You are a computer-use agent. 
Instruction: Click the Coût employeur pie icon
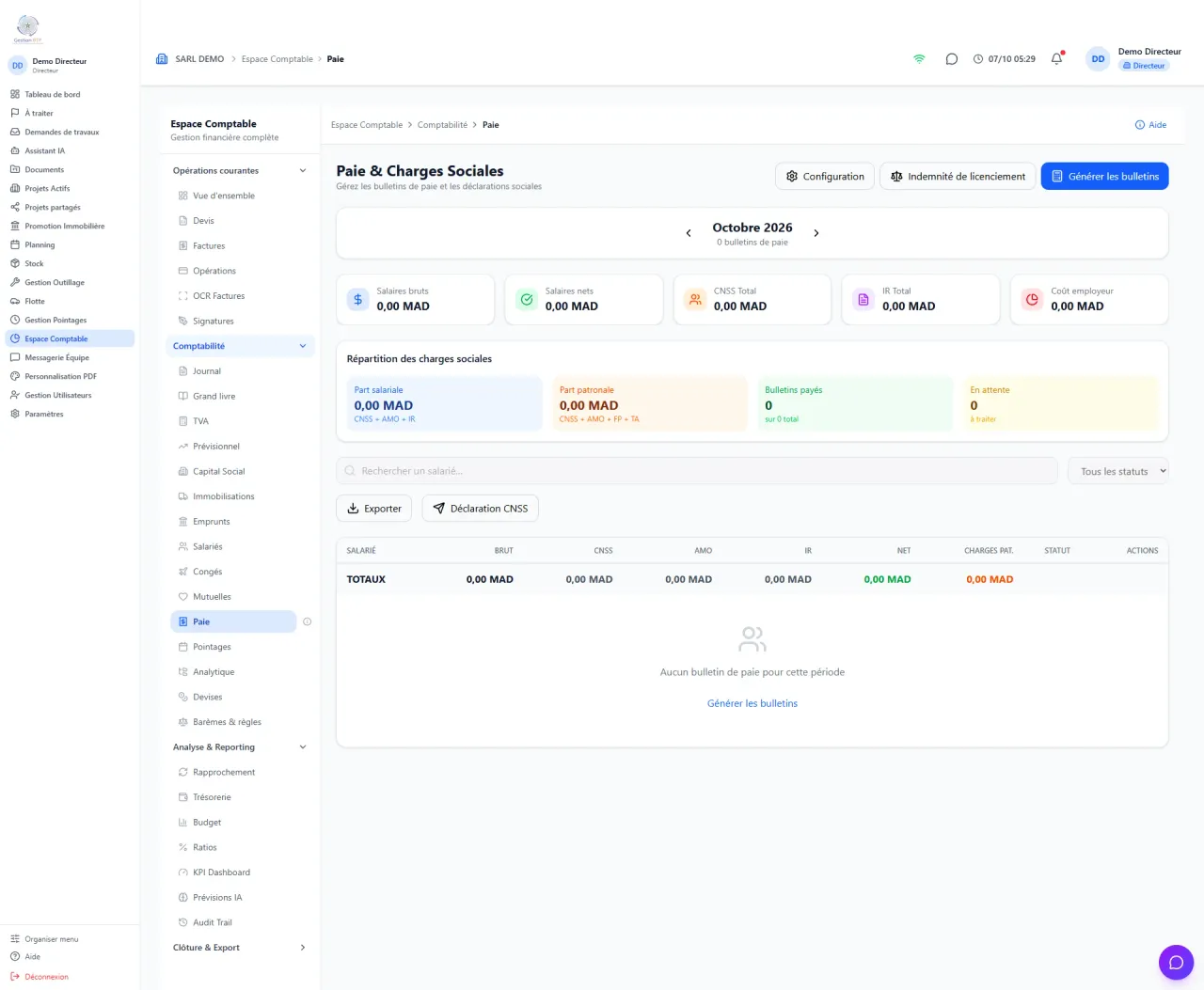pos(1032,299)
